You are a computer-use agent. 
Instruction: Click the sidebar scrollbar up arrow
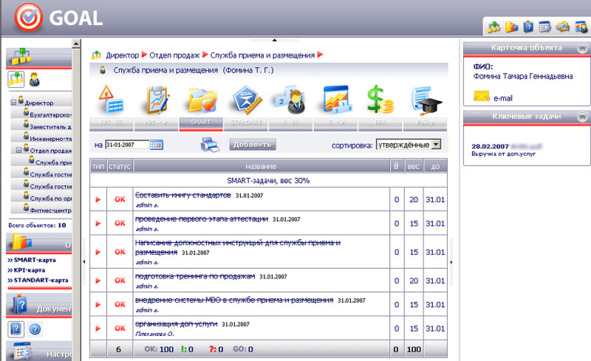tap(76, 44)
